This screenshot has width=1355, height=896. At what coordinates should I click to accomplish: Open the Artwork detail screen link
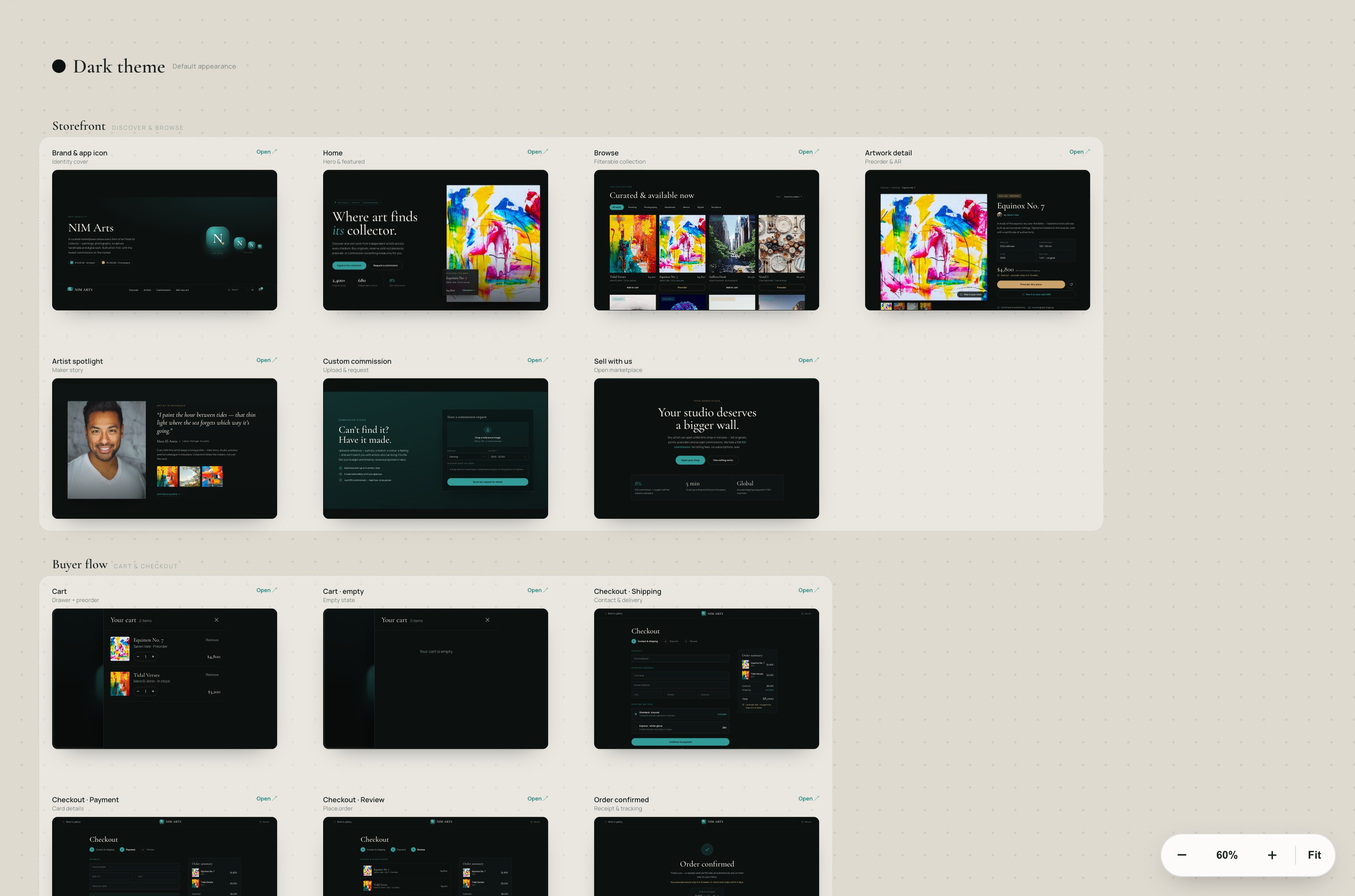1079,152
